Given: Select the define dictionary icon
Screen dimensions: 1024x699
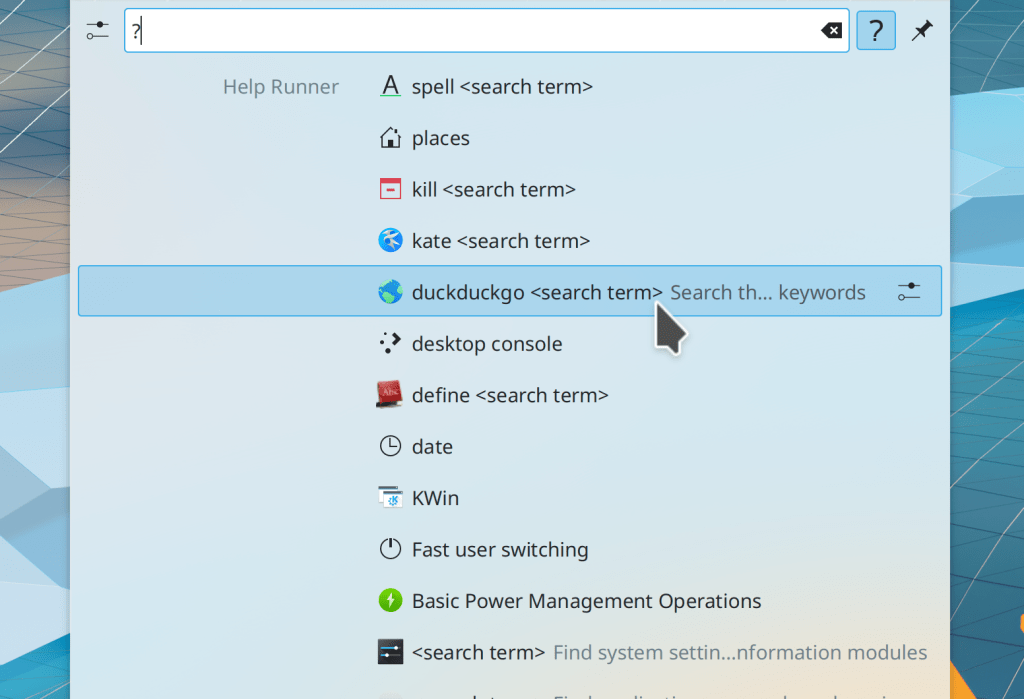Looking at the screenshot, I should click(x=390, y=395).
